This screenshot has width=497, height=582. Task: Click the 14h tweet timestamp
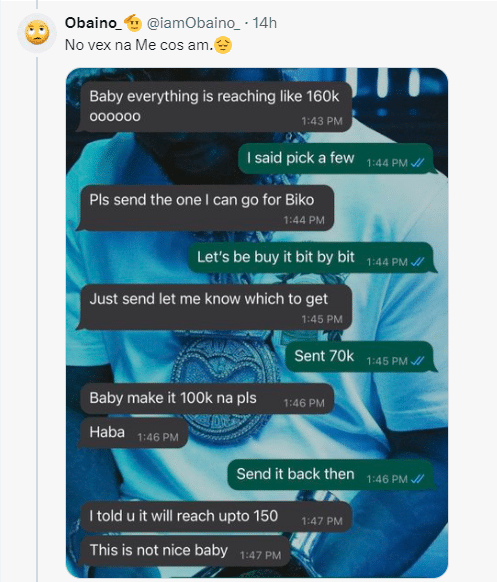pos(265,23)
